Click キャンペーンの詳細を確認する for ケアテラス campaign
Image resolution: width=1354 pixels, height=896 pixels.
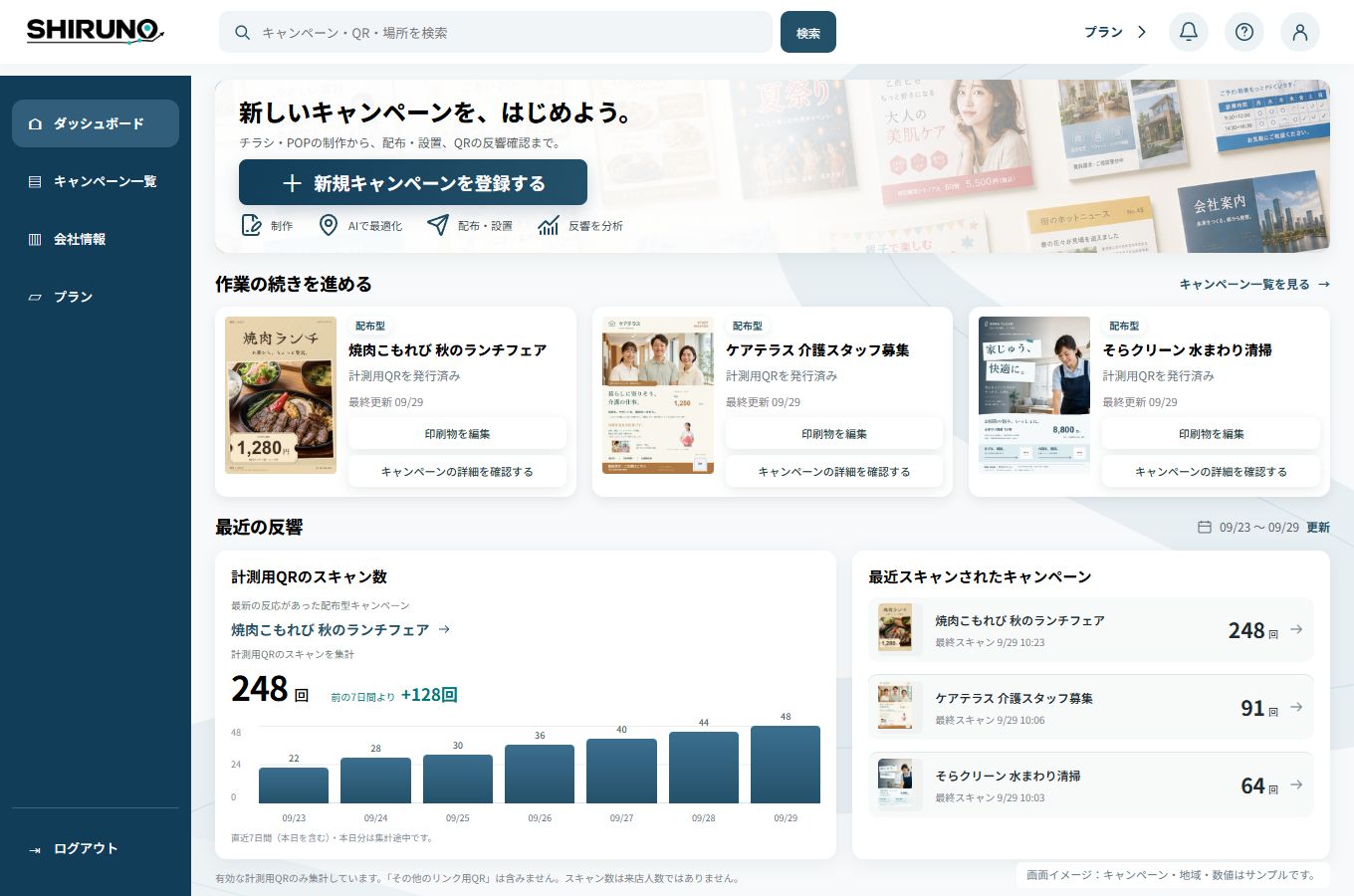[834, 471]
